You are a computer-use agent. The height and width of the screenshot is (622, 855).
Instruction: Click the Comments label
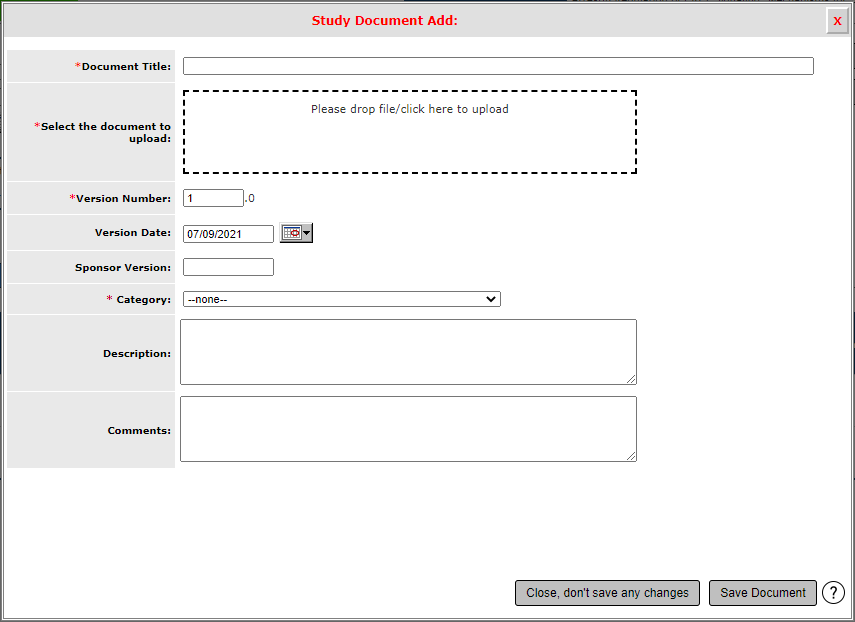[x=139, y=431]
